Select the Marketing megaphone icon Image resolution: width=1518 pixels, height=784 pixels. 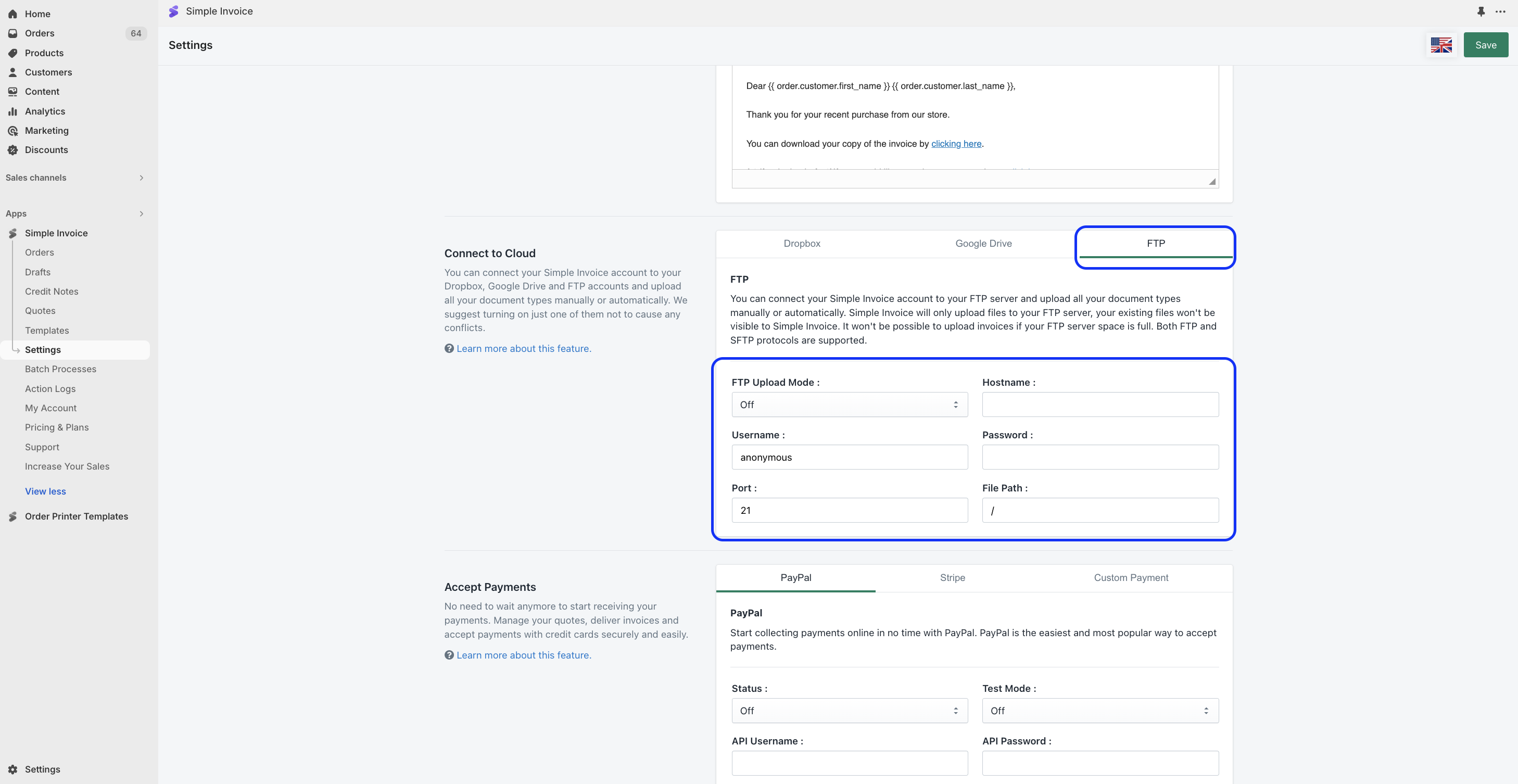13,130
